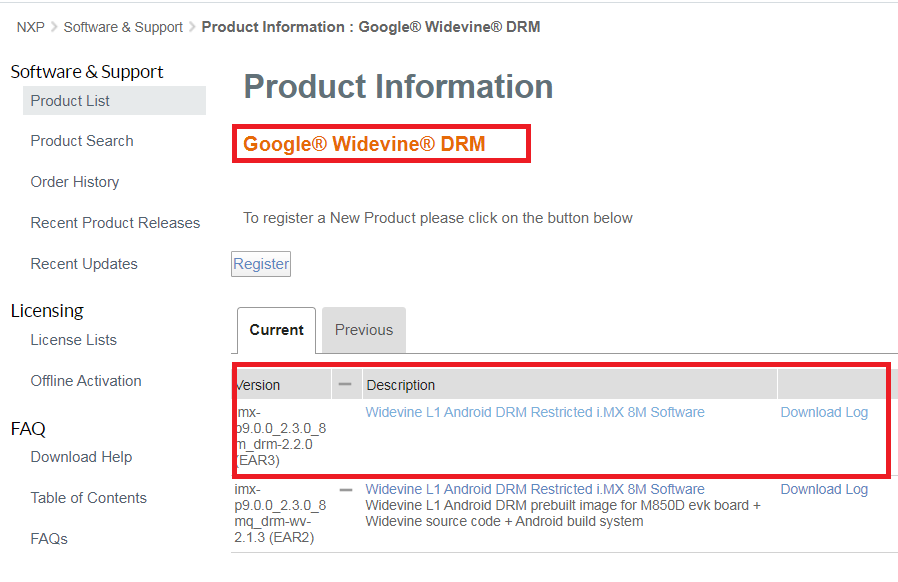
Task: Open Download Log for the EAR2 version
Action: point(824,489)
